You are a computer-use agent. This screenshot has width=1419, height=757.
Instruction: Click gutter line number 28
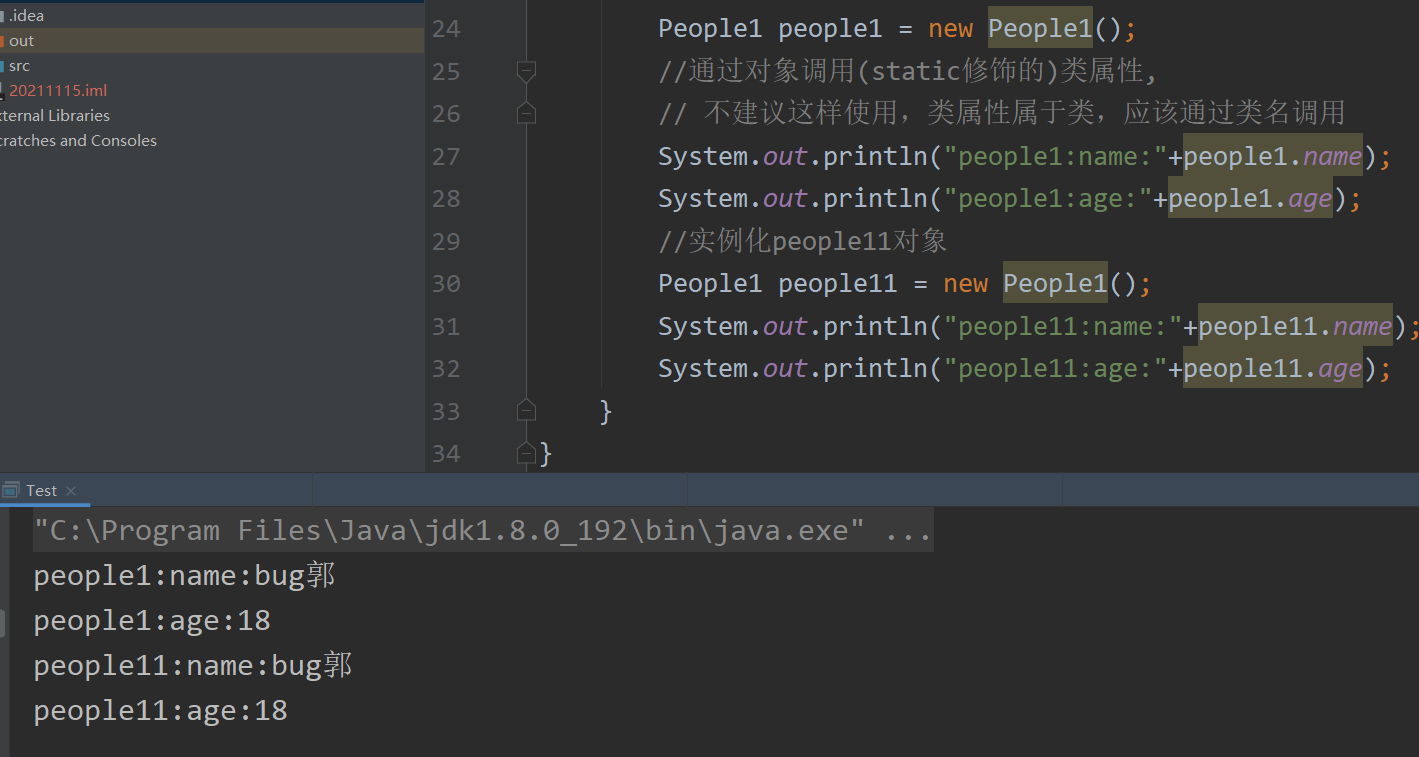pos(446,199)
